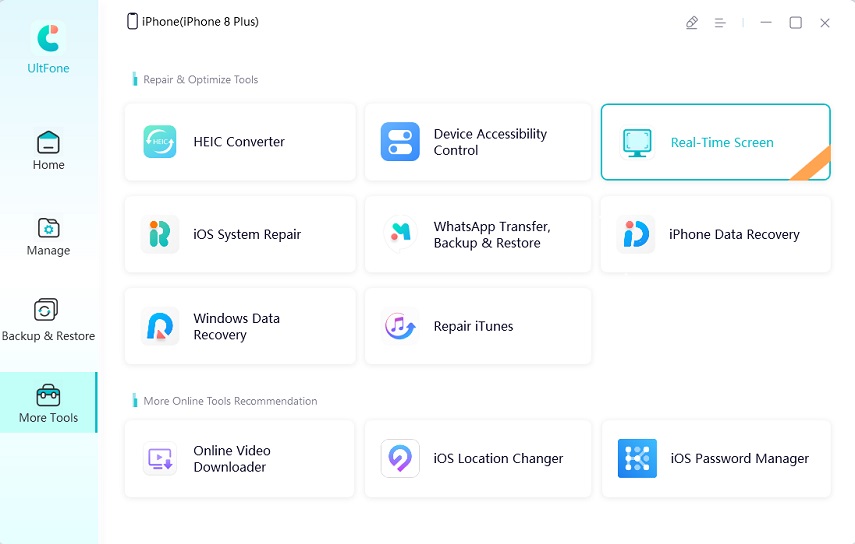Screen dimensions: 855x544
Task: Open the Real-Time Screen label
Action: [x=722, y=142]
